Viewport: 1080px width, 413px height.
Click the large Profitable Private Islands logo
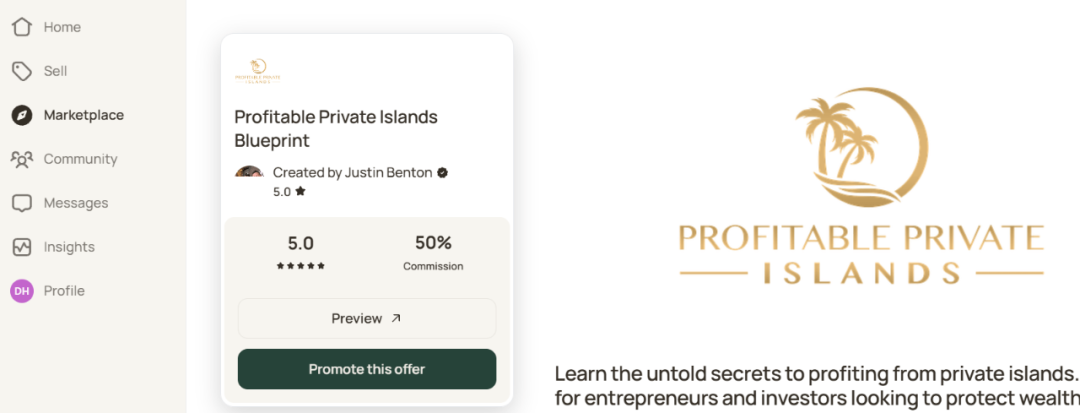click(861, 190)
